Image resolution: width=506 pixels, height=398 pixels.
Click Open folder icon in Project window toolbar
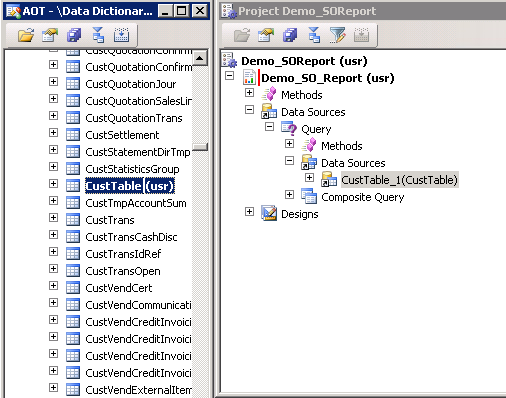tap(242, 35)
